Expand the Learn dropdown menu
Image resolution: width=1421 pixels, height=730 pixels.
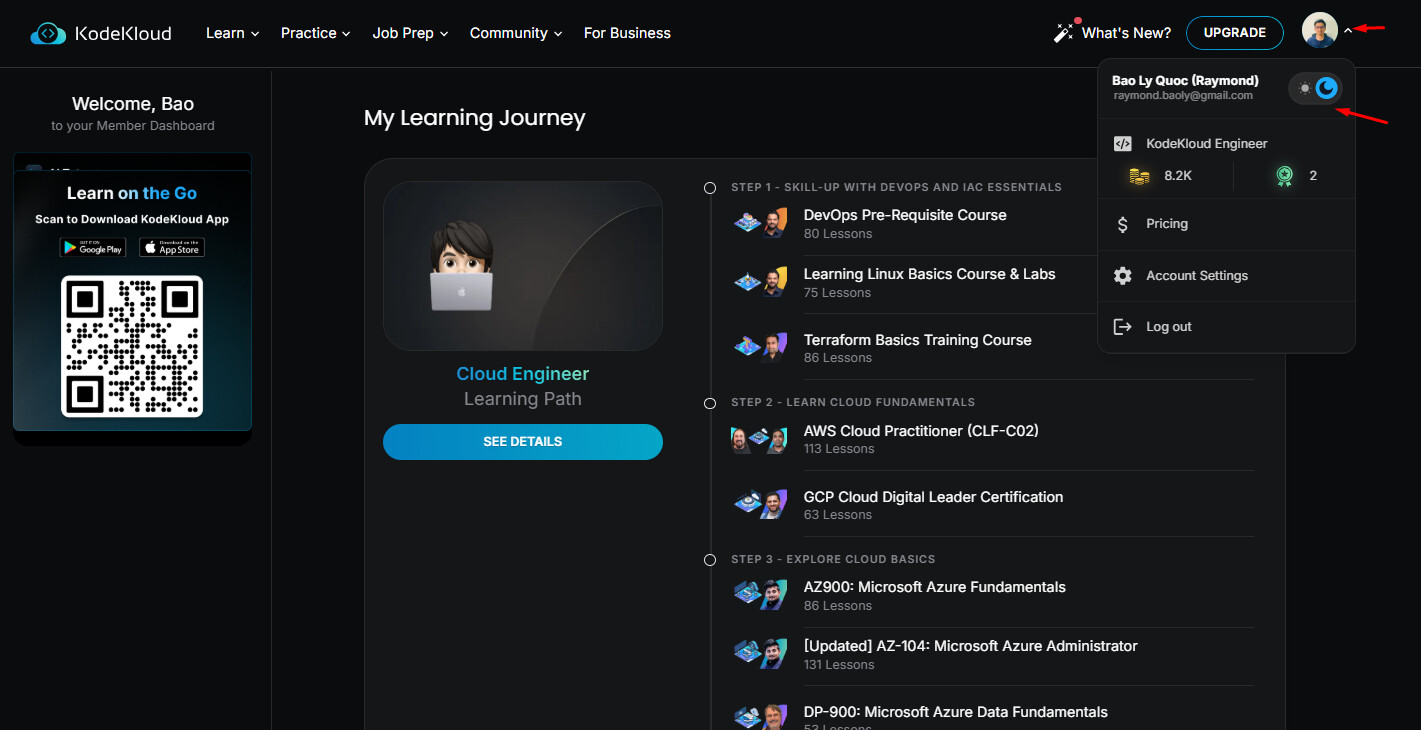coord(232,33)
